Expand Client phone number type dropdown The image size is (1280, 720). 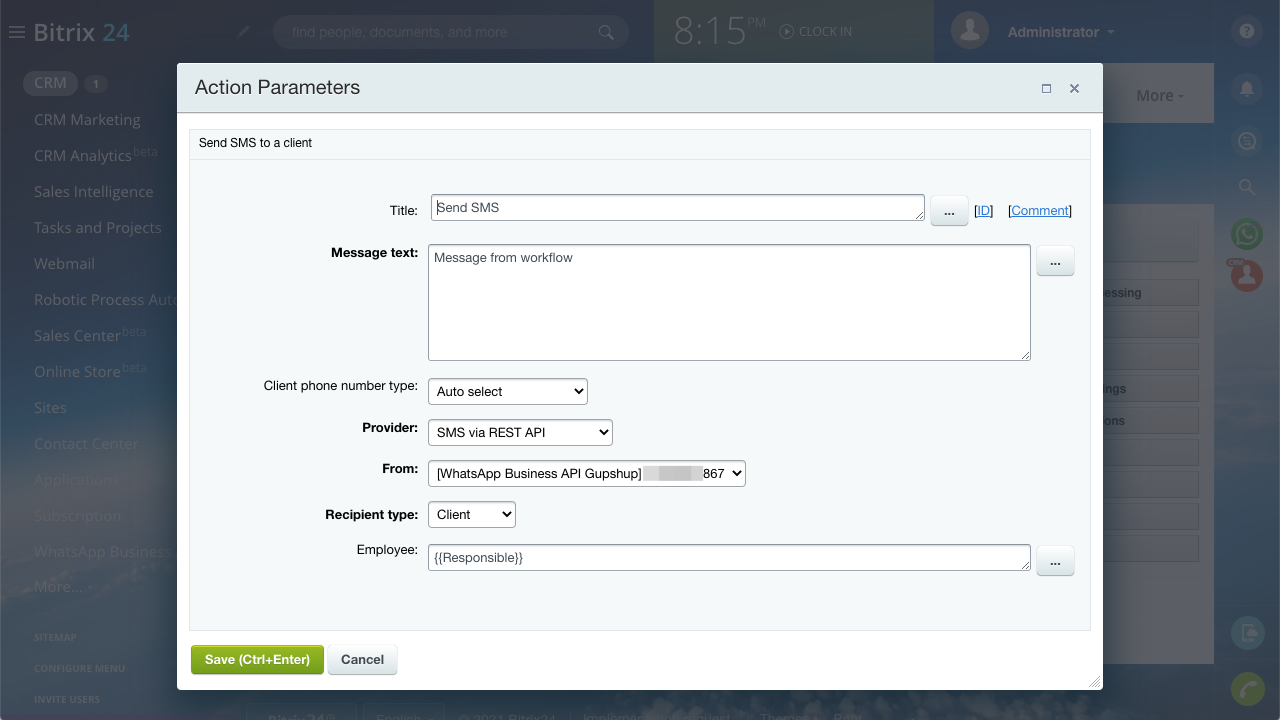507,391
